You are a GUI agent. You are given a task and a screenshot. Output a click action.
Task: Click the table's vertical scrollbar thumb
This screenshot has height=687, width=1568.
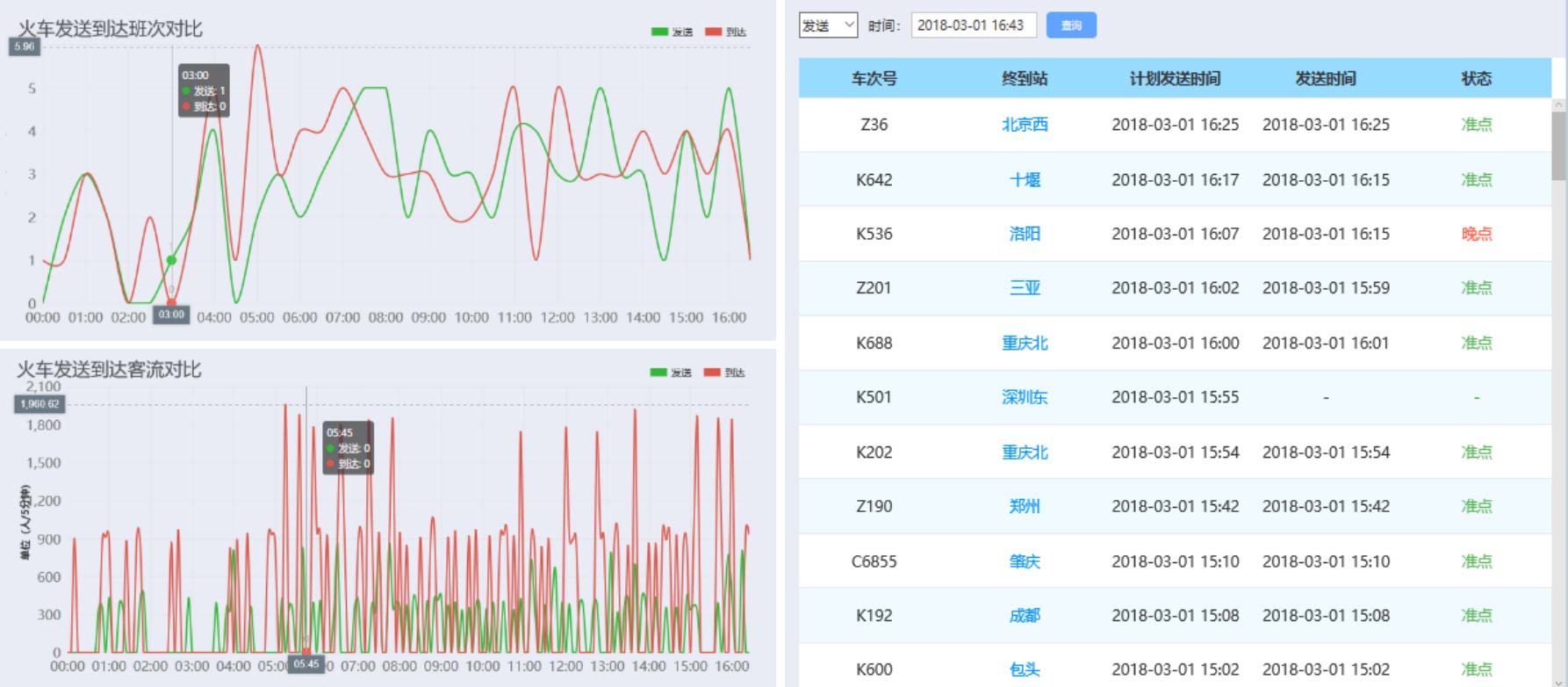[1558, 145]
